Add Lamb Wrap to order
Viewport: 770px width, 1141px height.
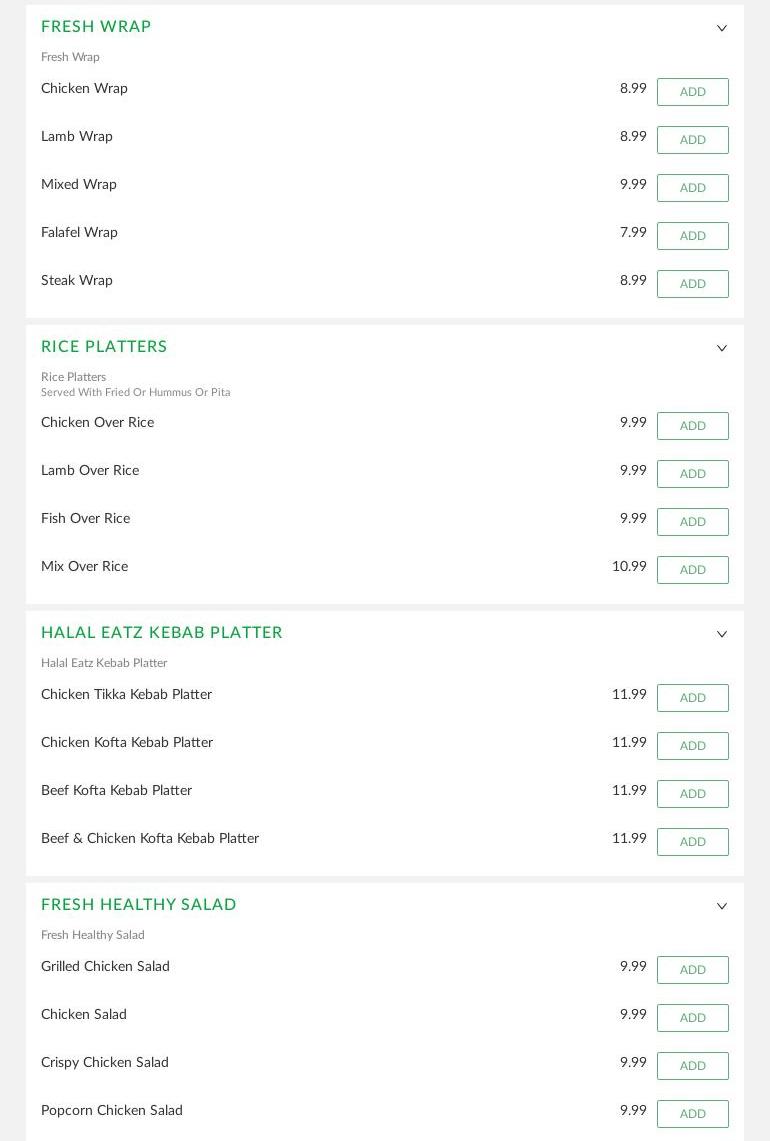[x=692, y=140]
